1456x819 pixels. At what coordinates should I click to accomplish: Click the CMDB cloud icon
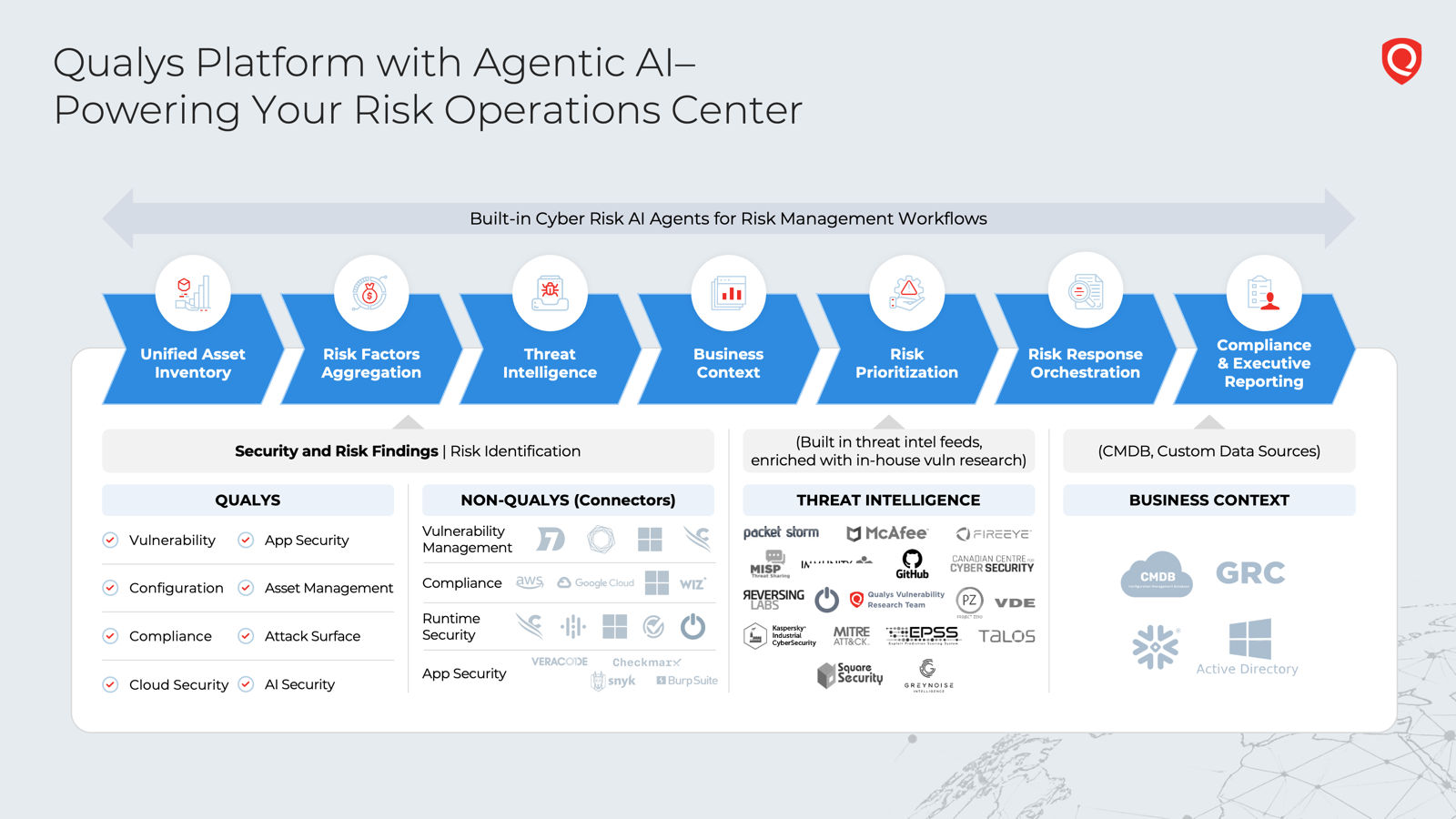pos(1157,574)
